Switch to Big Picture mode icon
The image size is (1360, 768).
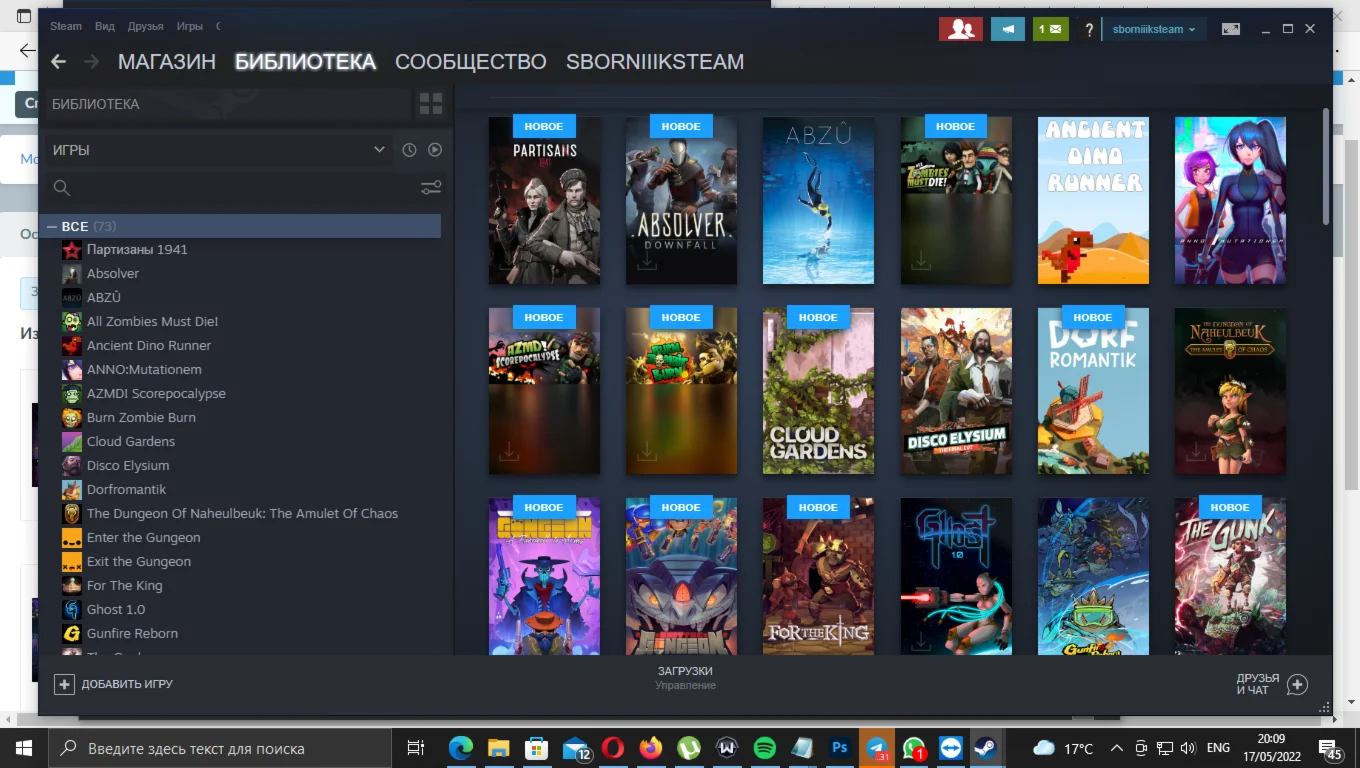[x=1231, y=29]
